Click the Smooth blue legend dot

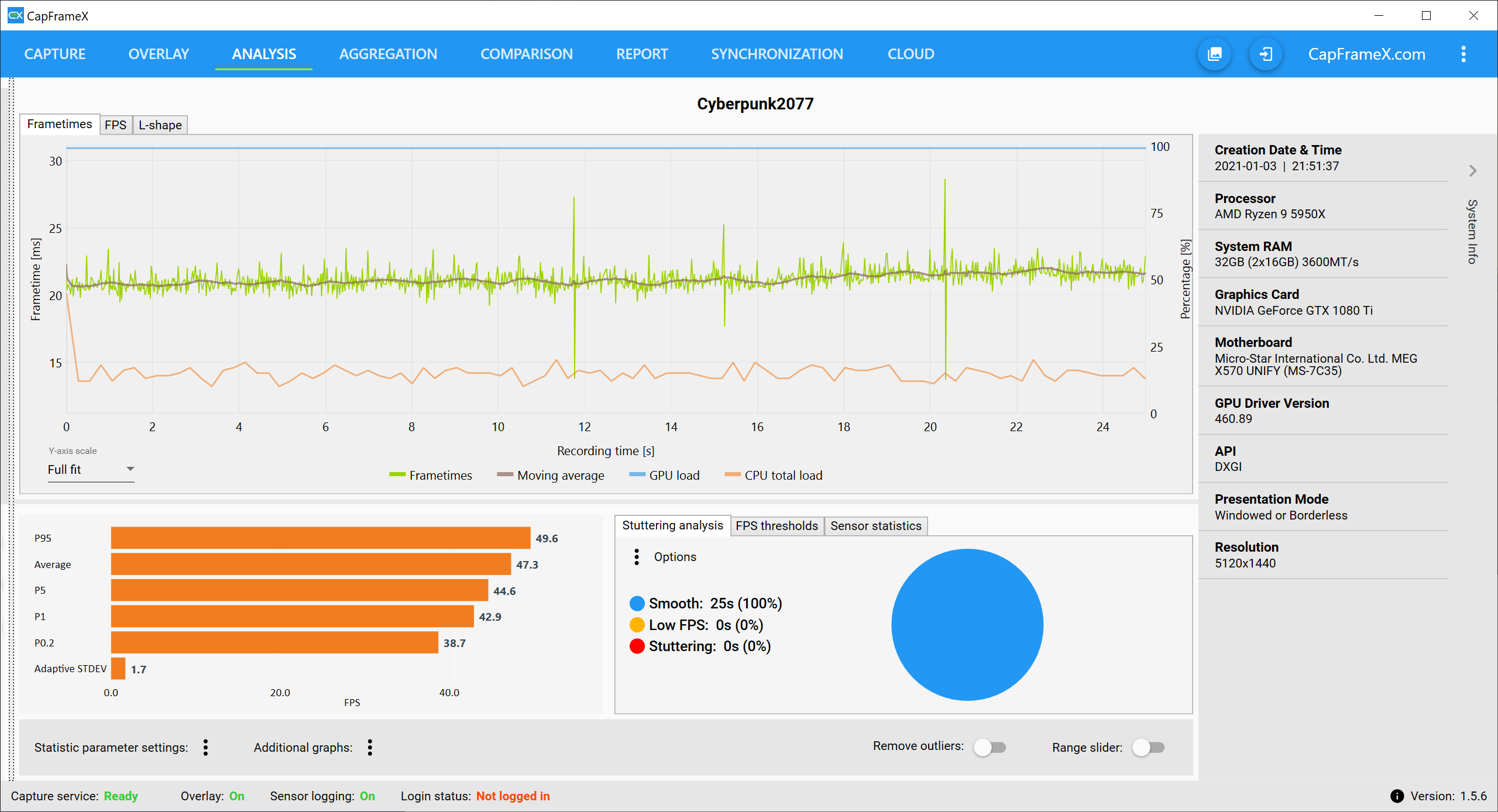pyautogui.click(x=637, y=603)
